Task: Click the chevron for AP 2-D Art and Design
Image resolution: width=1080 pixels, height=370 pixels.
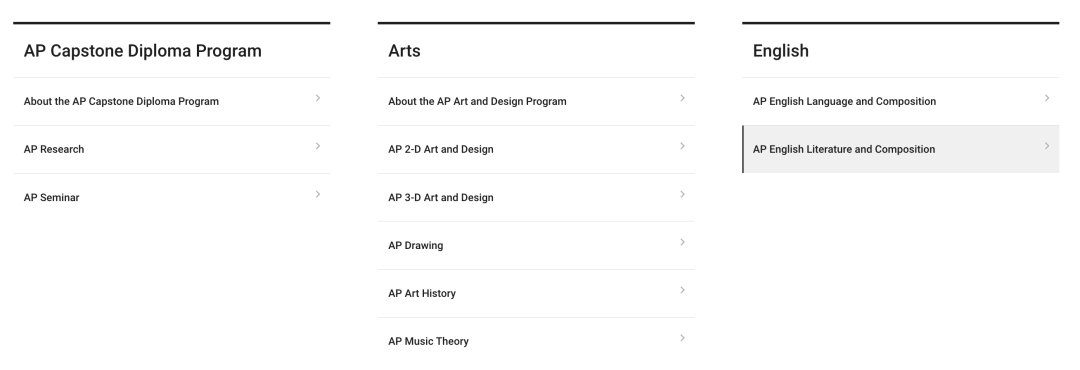Action: pos(682,146)
